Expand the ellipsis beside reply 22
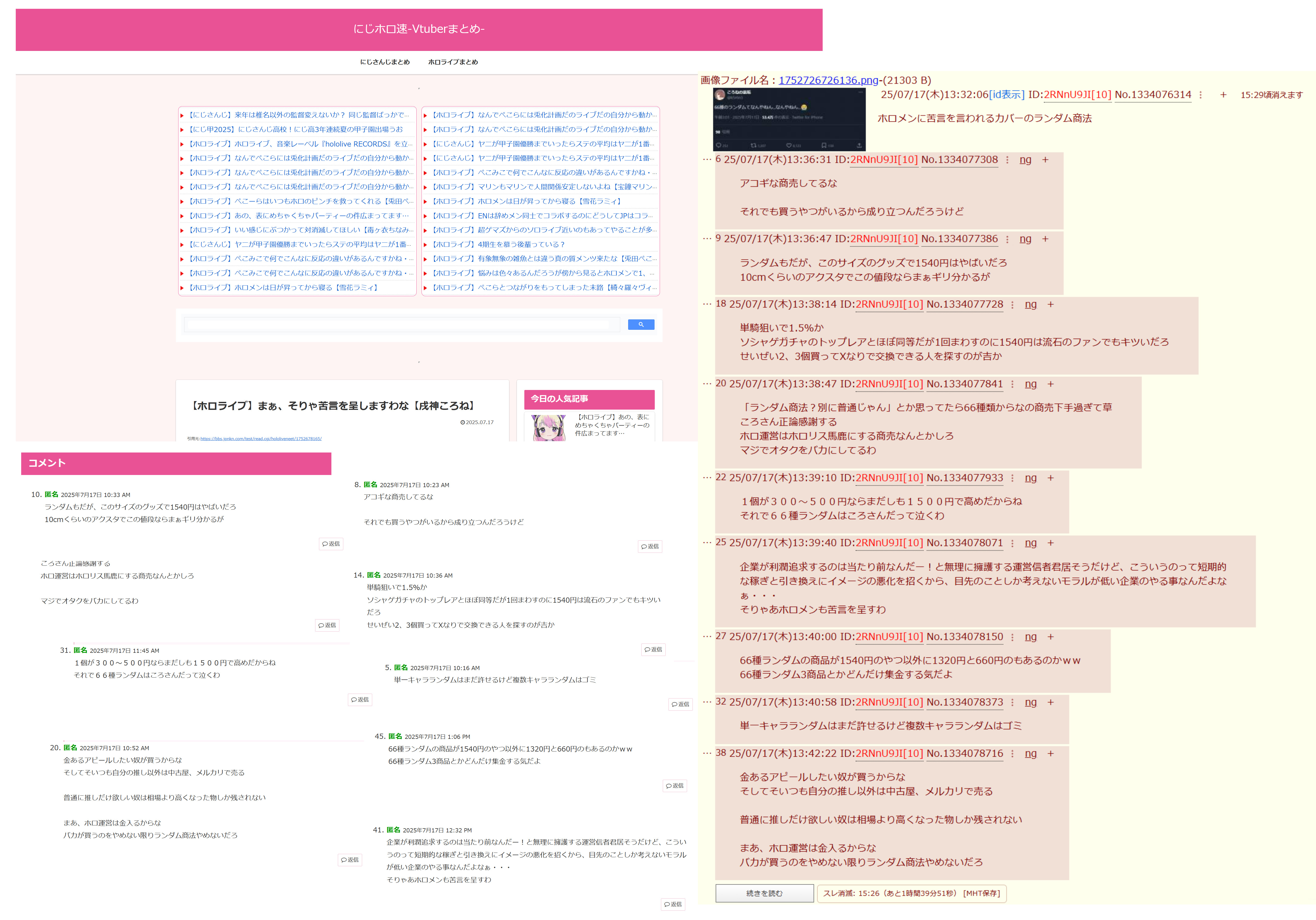 point(707,478)
